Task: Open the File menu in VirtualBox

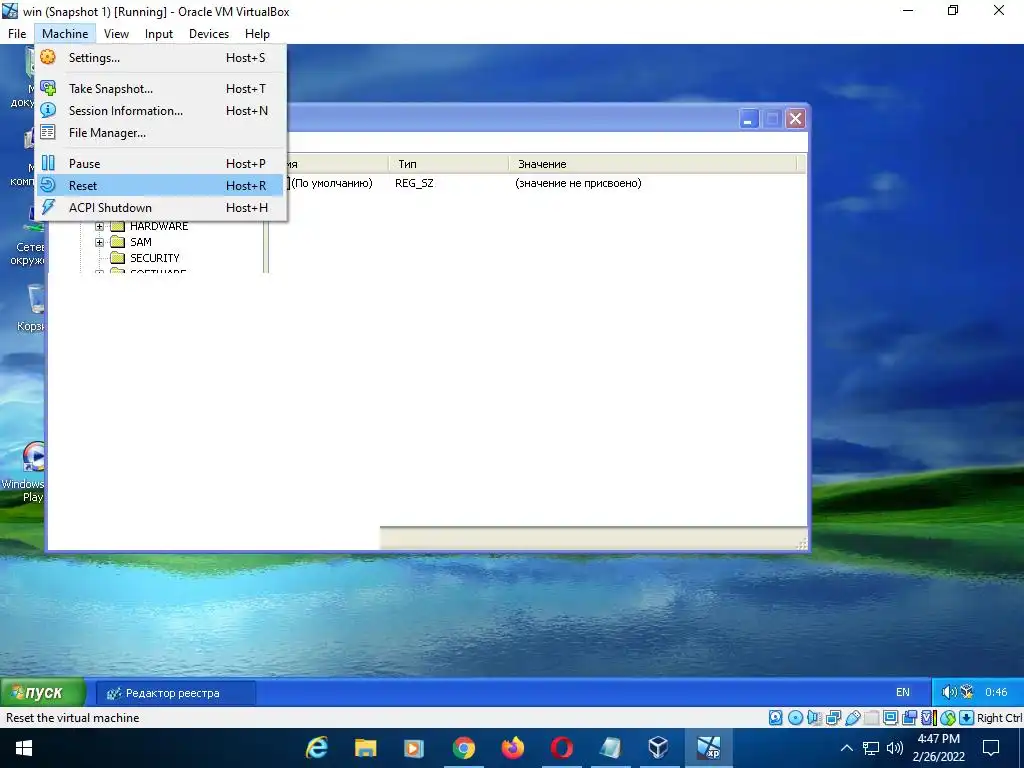Action: coord(17,34)
